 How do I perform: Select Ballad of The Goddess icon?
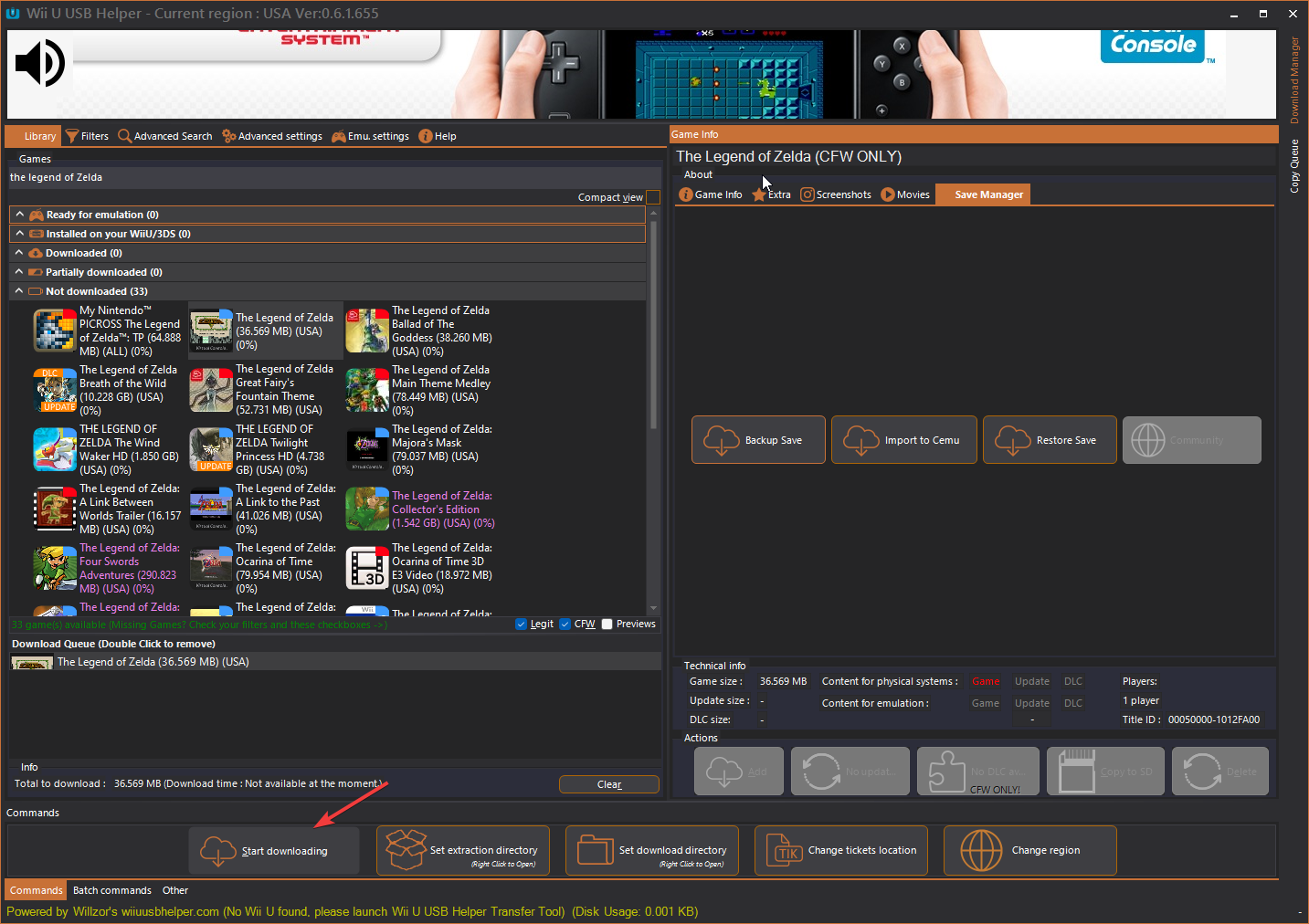click(367, 331)
